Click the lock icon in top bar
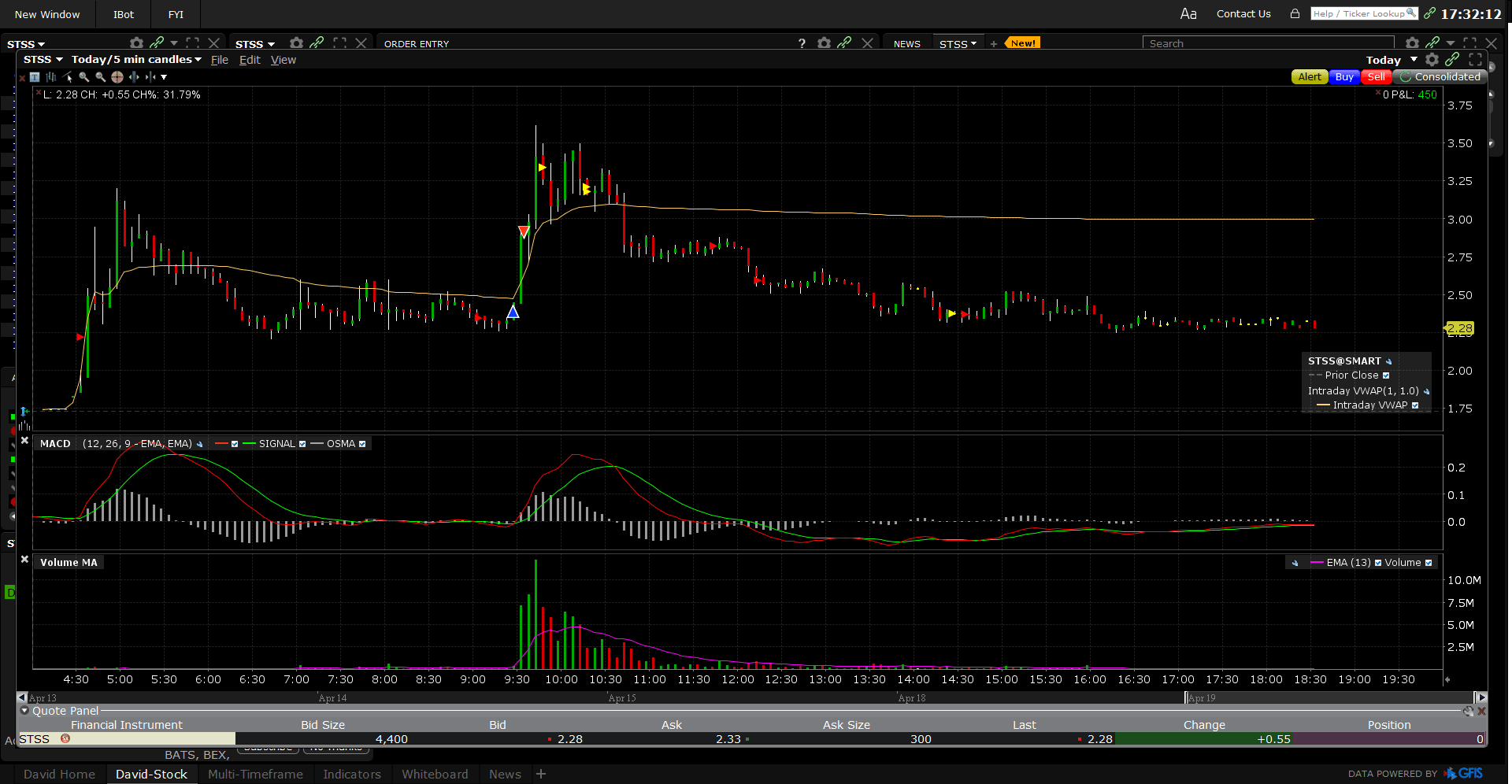The width and height of the screenshot is (1512, 784). 1295,13
